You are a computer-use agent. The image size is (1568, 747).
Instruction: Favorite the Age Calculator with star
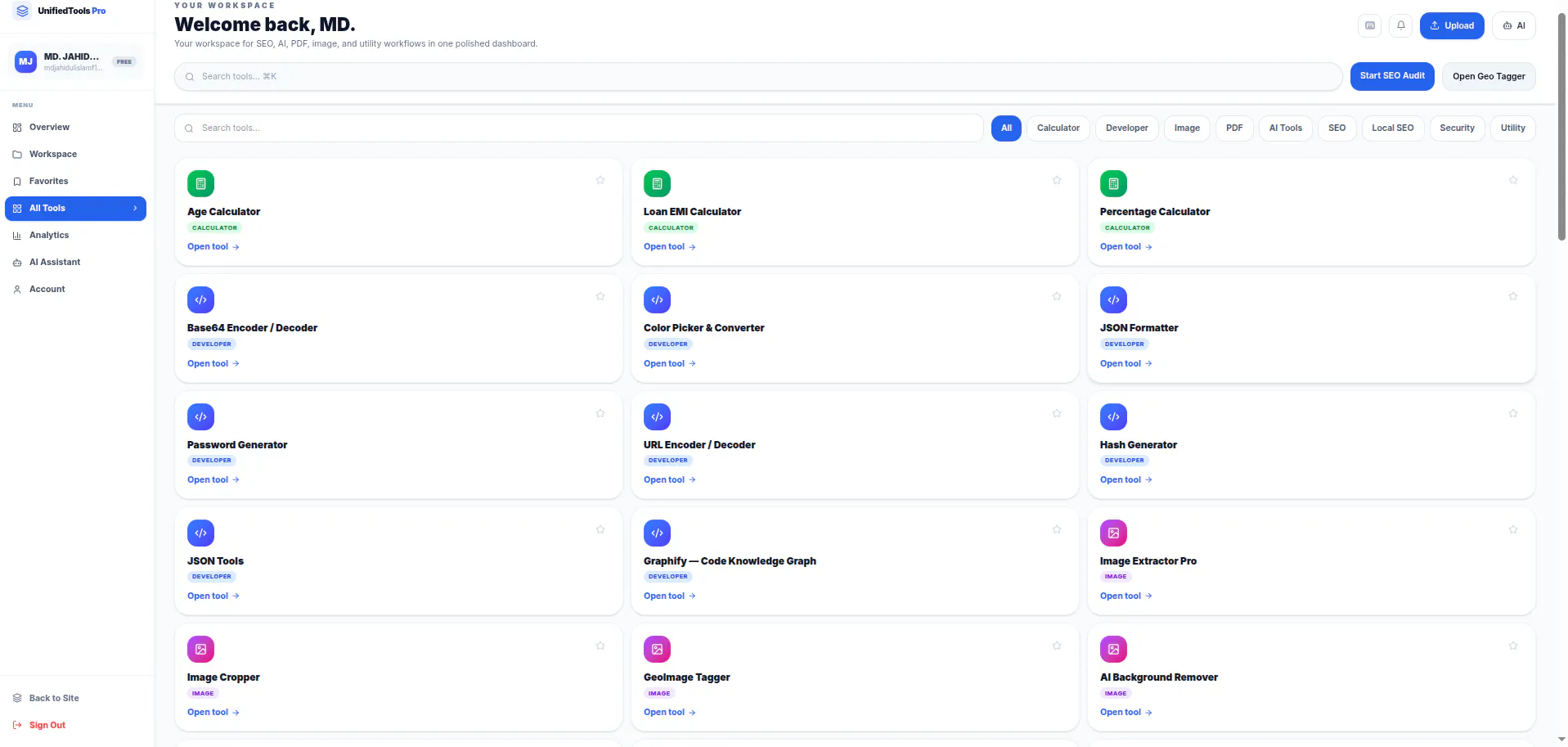pos(600,180)
